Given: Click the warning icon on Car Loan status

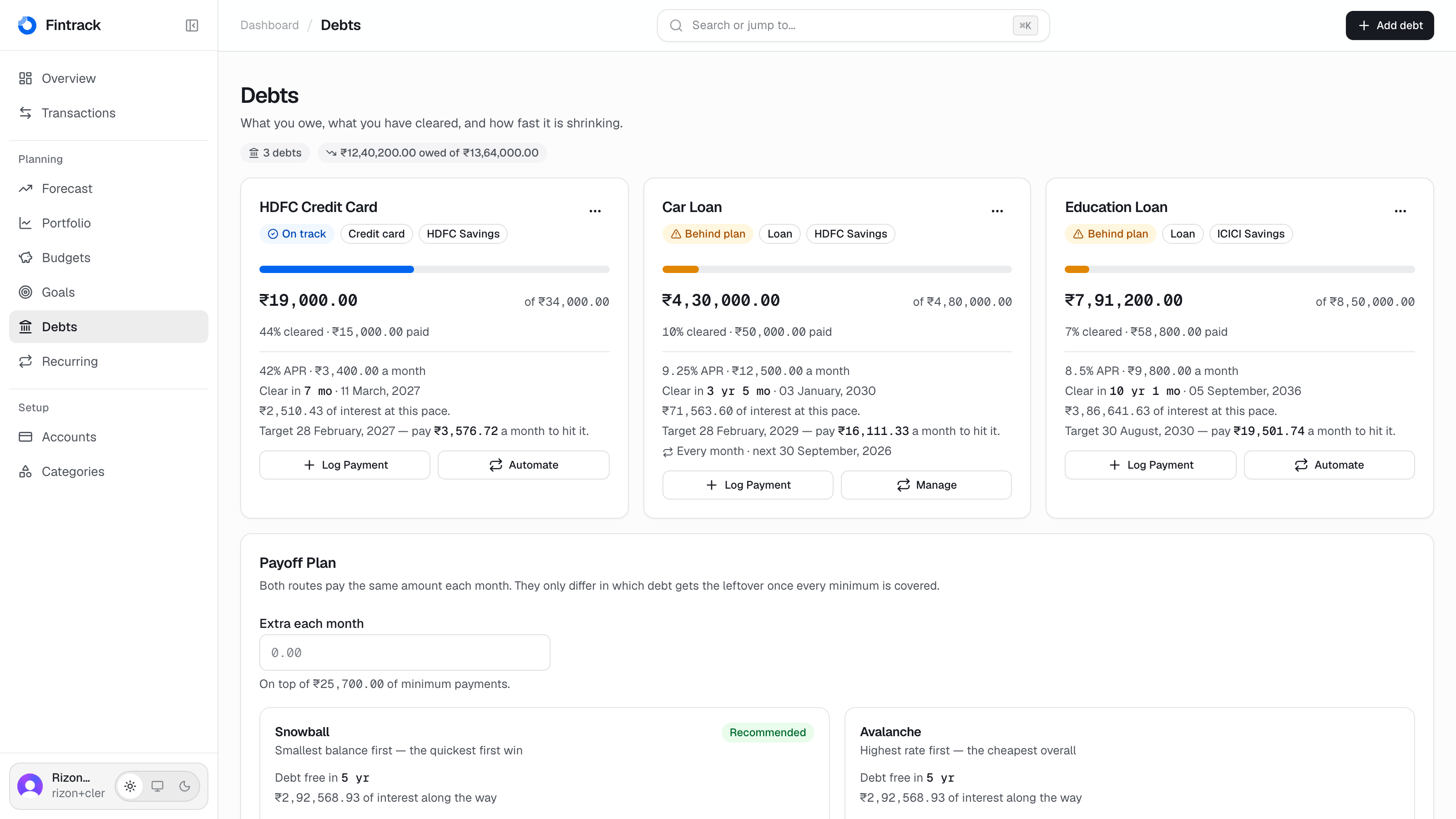Looking at the screenshot, I should pos(675,234).
